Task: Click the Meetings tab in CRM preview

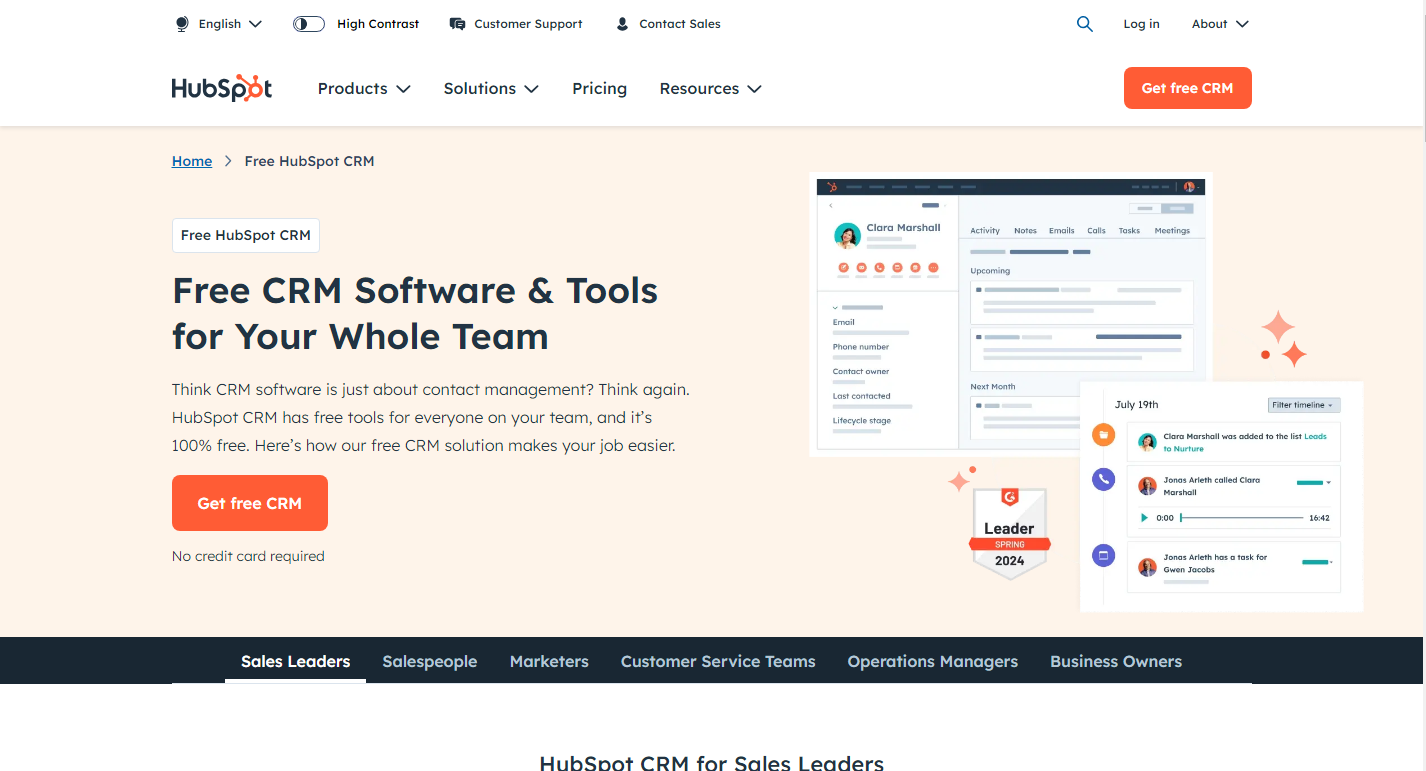Action: click(1172, 231)
